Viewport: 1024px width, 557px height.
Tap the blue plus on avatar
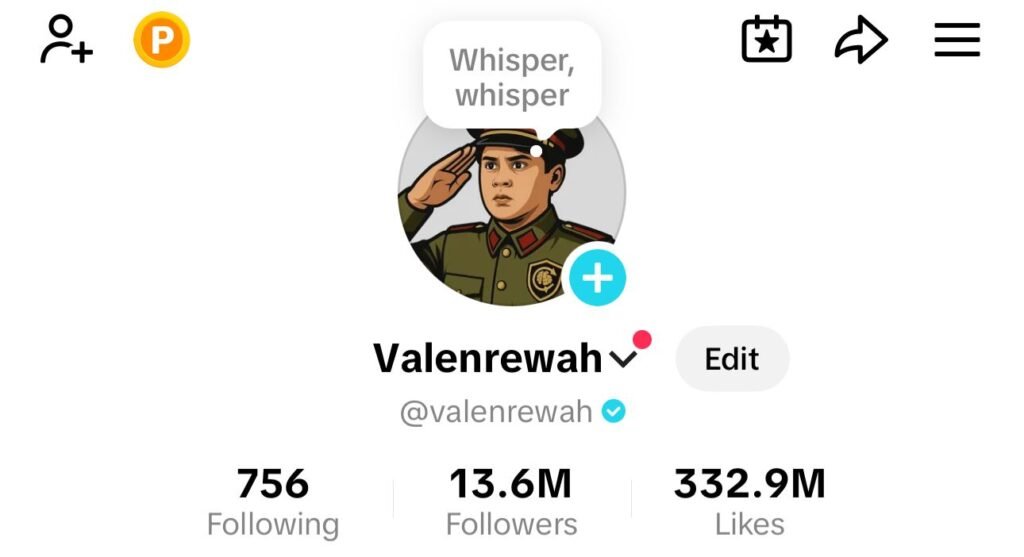tap(598, 278)
